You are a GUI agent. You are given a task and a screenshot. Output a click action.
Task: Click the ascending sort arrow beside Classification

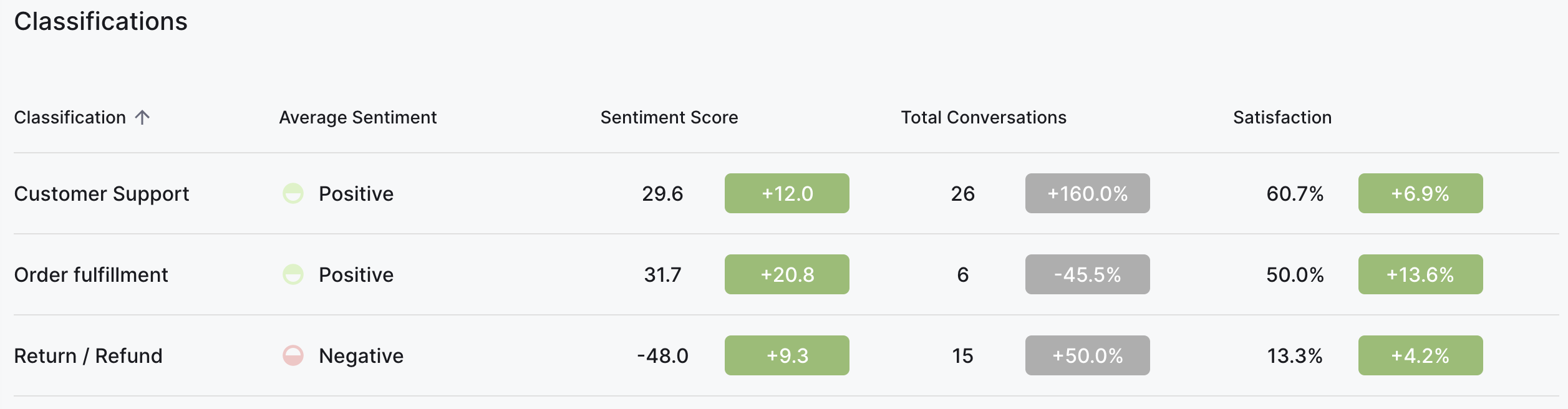[142, 117]
